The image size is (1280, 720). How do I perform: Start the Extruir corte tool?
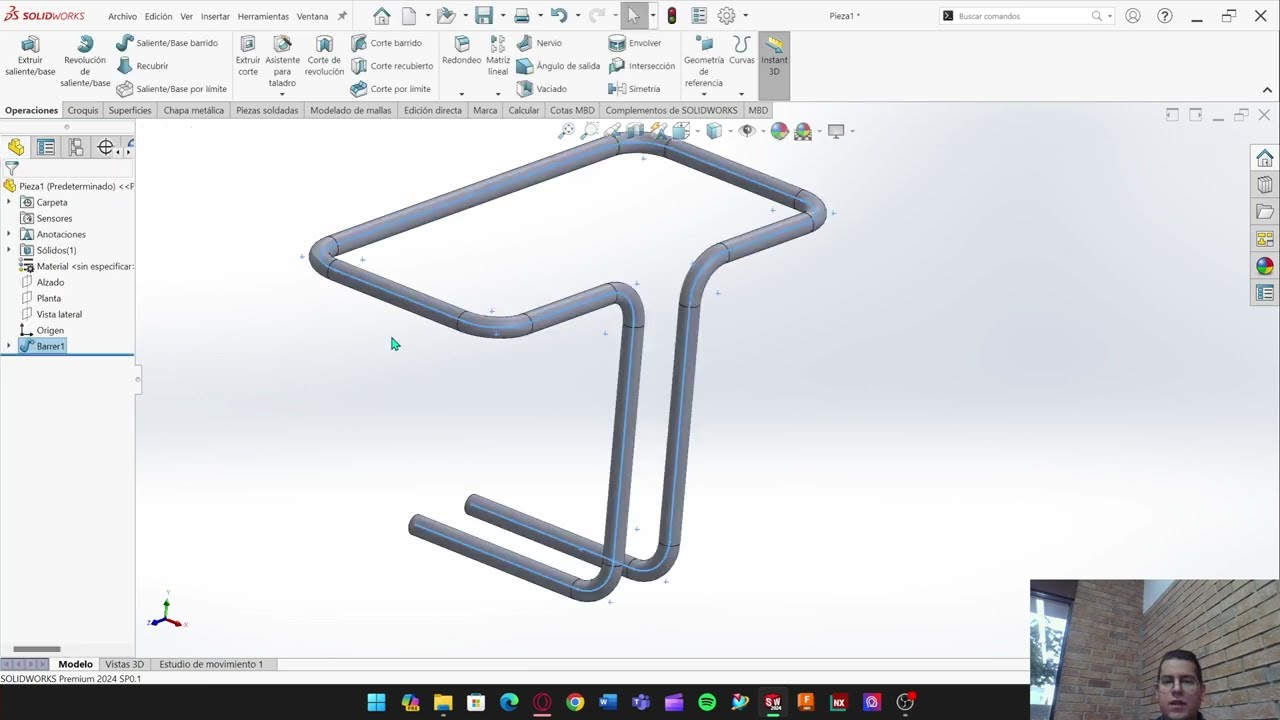(x=248, y=56)
